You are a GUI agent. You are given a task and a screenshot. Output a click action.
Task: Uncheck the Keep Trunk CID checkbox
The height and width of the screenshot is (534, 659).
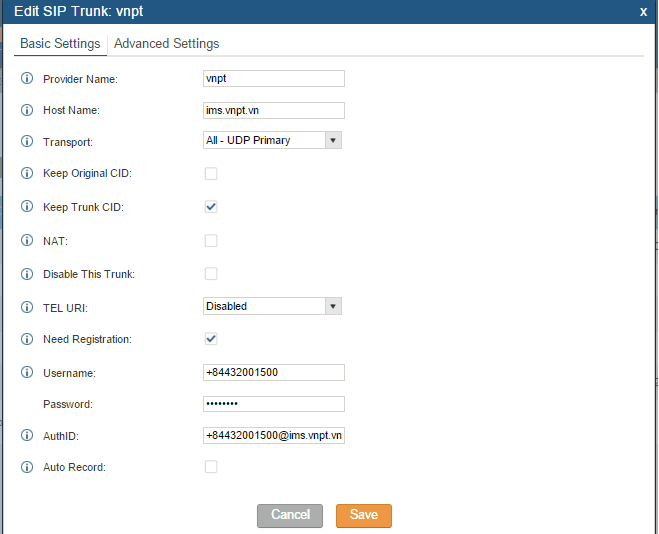[211, 207]
